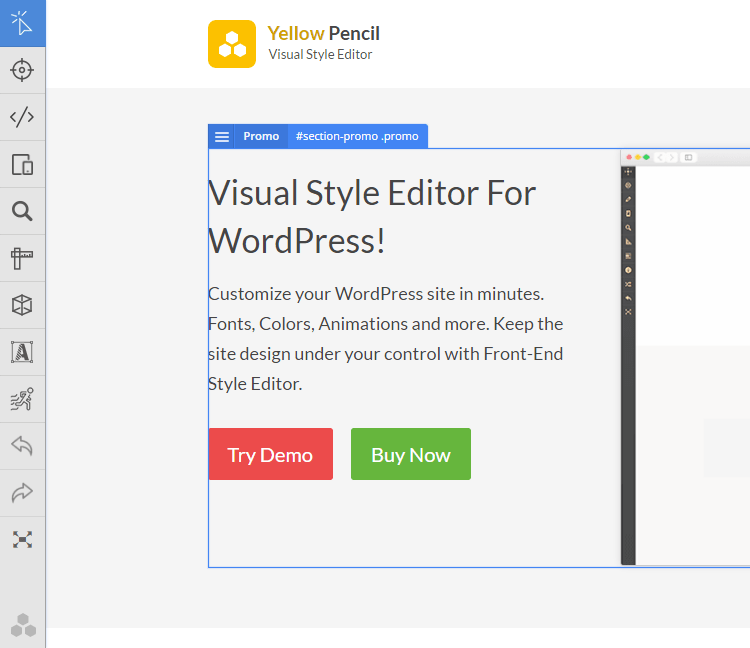Redo the last change

click(22, 493)
